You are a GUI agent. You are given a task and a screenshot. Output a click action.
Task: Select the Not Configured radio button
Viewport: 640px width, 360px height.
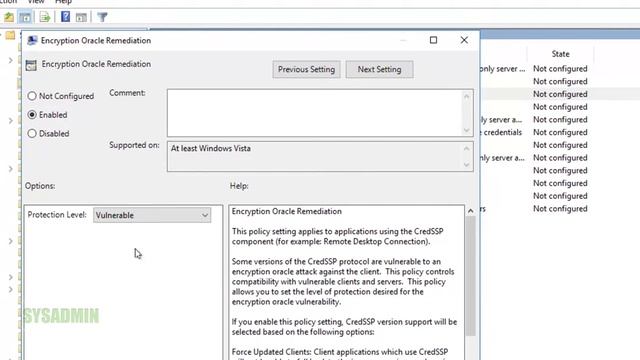(32, 96)
